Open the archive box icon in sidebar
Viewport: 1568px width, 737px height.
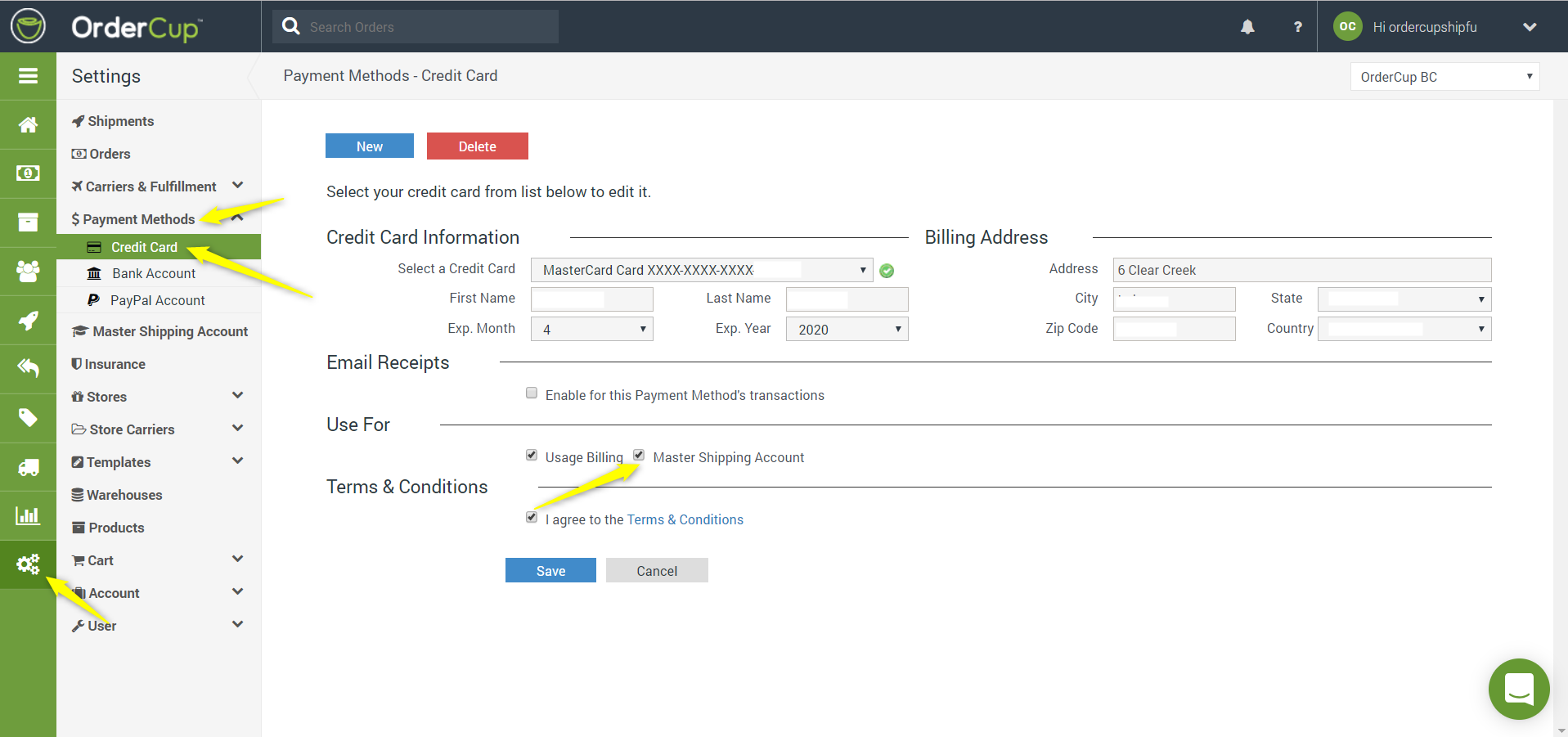28,222
